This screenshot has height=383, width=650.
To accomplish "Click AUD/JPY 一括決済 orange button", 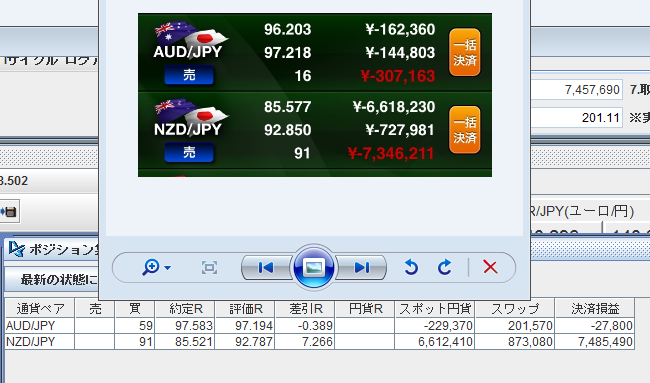I will (x=465, y=53).
